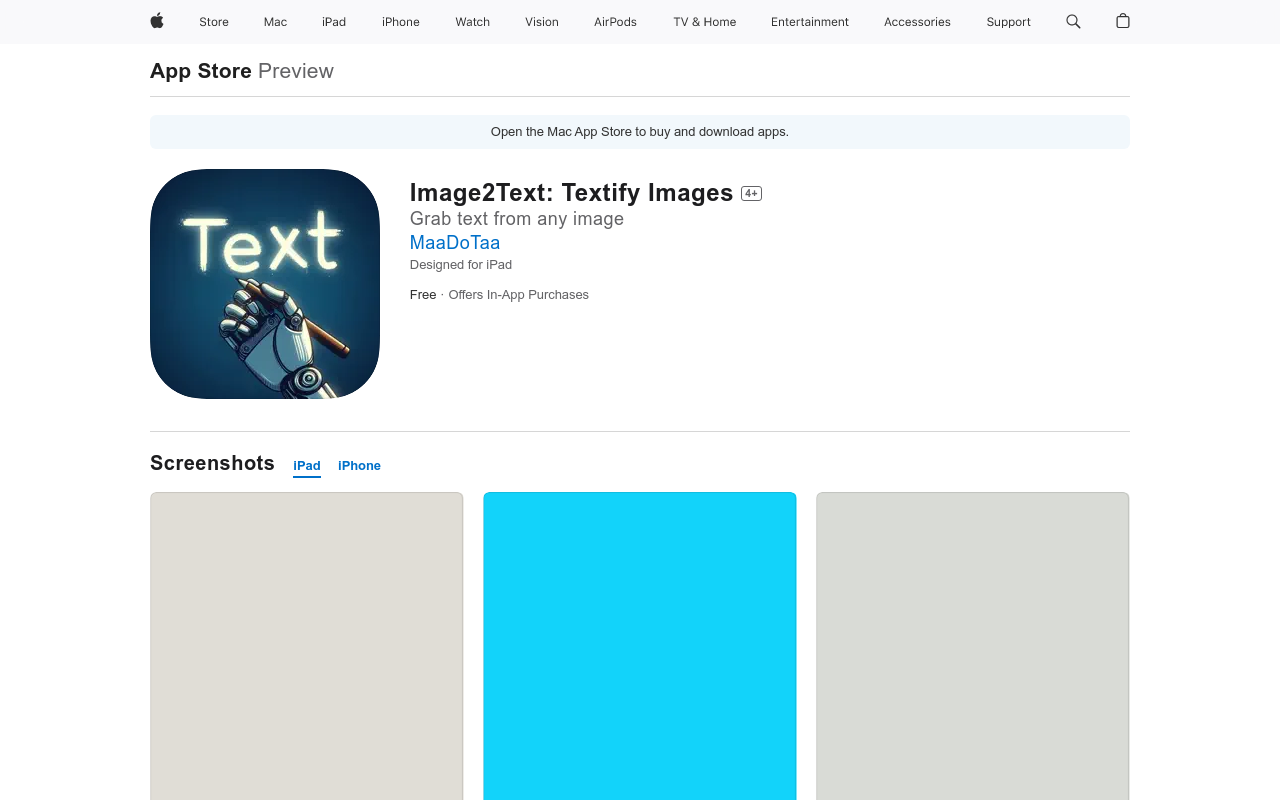Open the search magnifier icon
Screen dimensions: 1280x800
[x=1073, y=21]
